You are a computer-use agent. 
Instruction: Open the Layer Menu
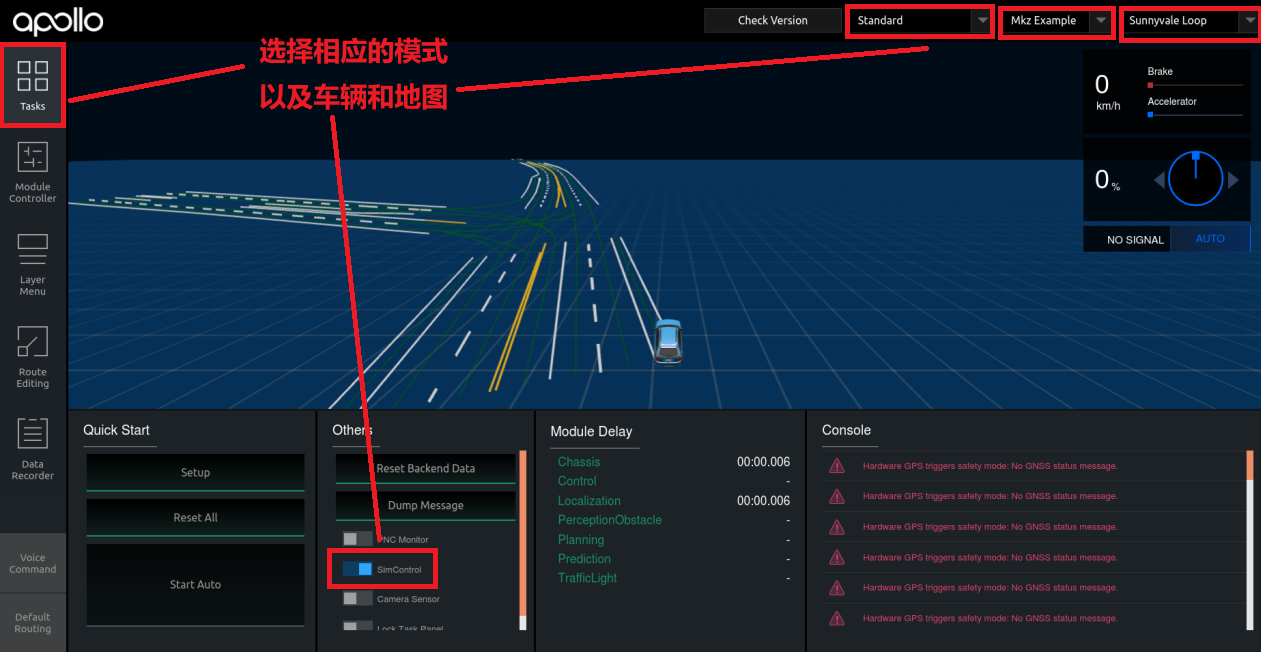click(33, 263)
